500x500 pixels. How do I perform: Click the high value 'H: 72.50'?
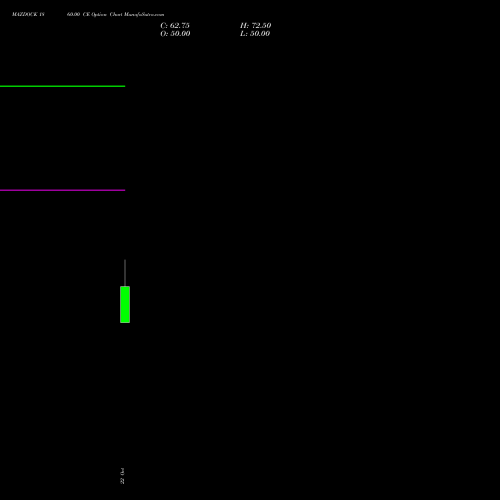pos(256,25)
